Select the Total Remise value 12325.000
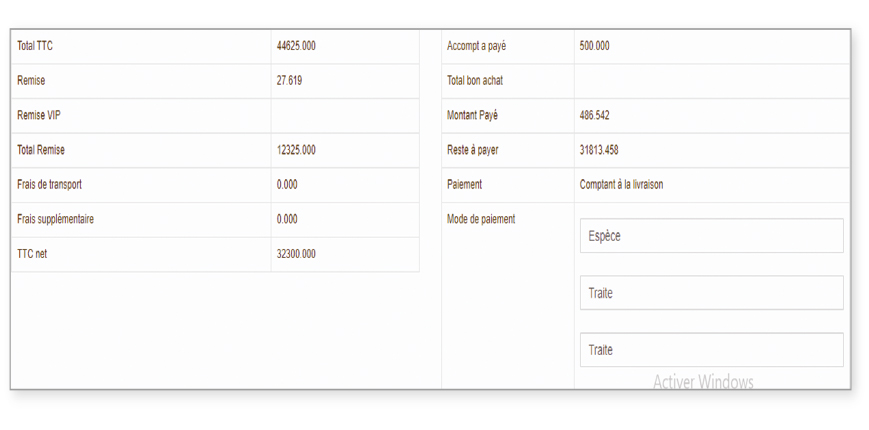Image resolution: width=869 pixels, height=430 pixels. pyautogui.click(x=296, y=150)
